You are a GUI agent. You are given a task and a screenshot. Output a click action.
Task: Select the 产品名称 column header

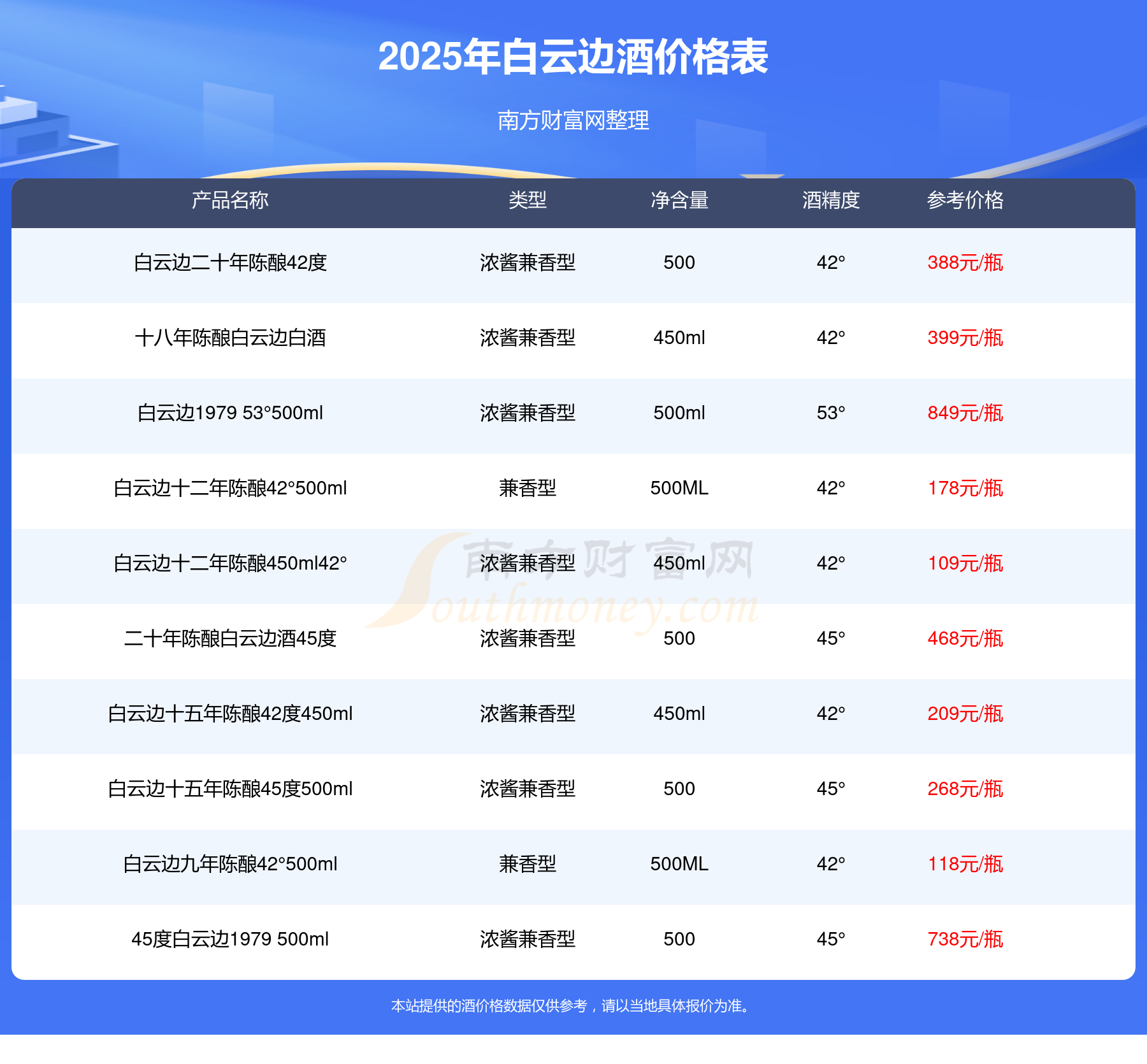click(x=230, y=200)
